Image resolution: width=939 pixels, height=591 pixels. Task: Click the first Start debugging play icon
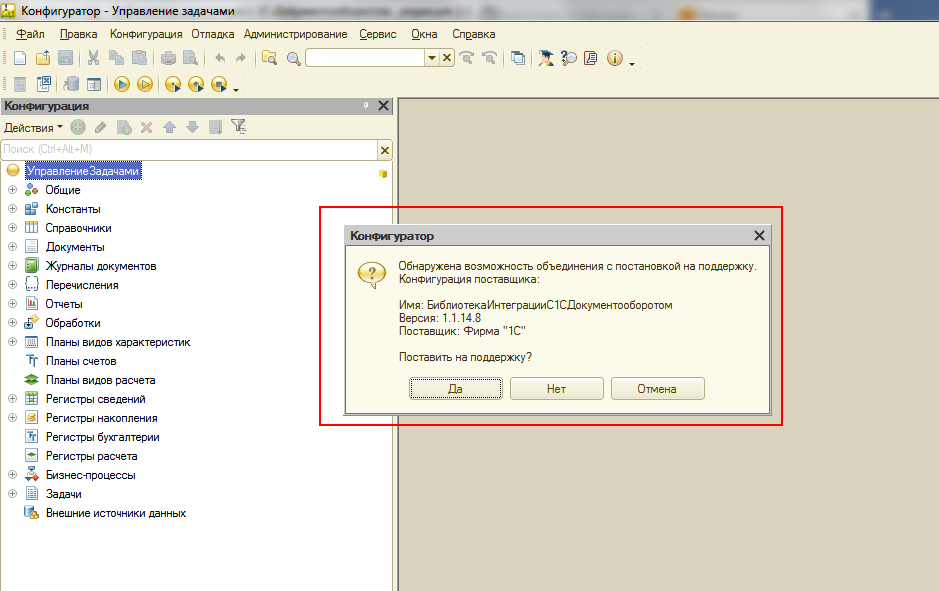(122, 84)
